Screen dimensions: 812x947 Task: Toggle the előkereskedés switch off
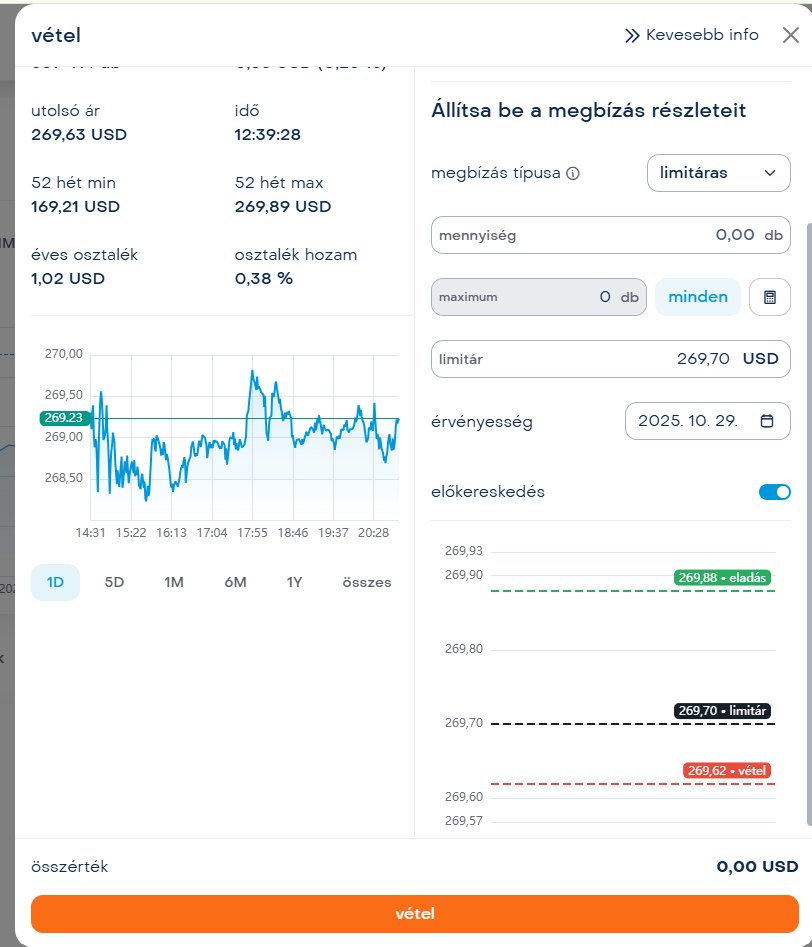click(x=775, y=492)
